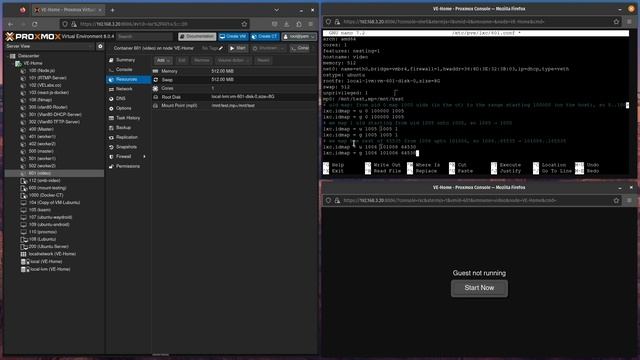The image size is (640, 360).
Task: Open Firefox extensions icon
Action: tap(299, 24)
